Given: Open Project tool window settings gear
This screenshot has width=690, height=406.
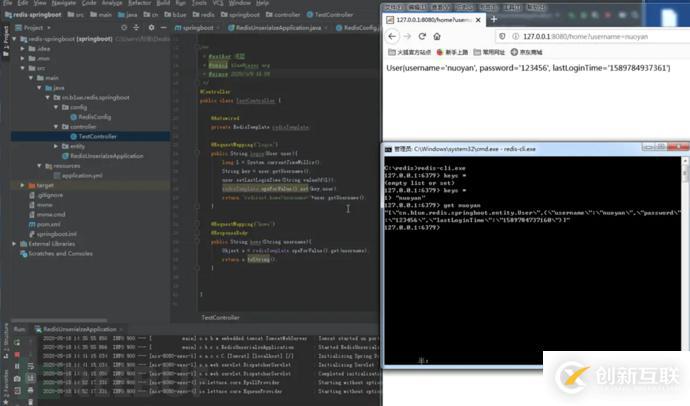Looking at the screenshot, I should click(149, 28).
